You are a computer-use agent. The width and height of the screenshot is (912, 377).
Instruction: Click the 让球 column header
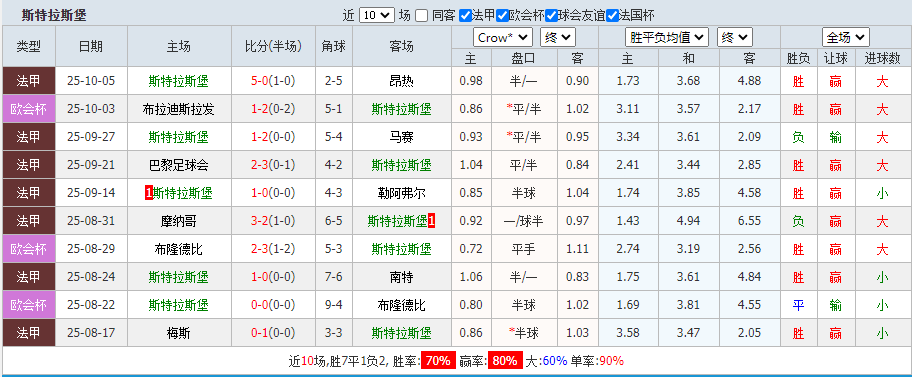click(836, 58)
